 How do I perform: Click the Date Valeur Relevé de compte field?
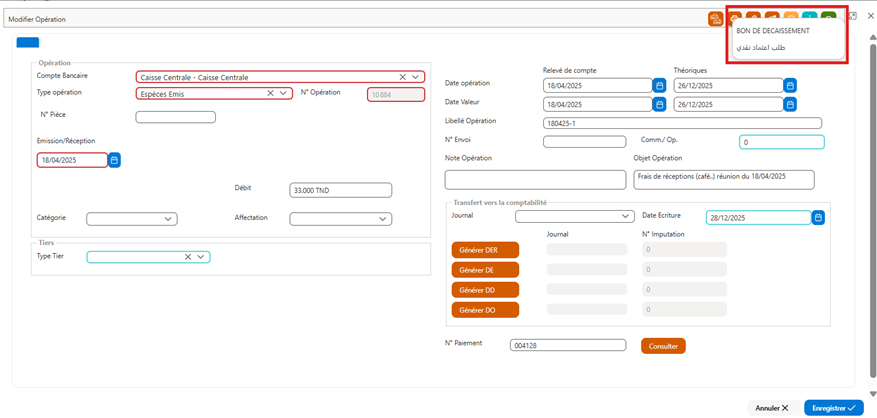click(597, 104)
